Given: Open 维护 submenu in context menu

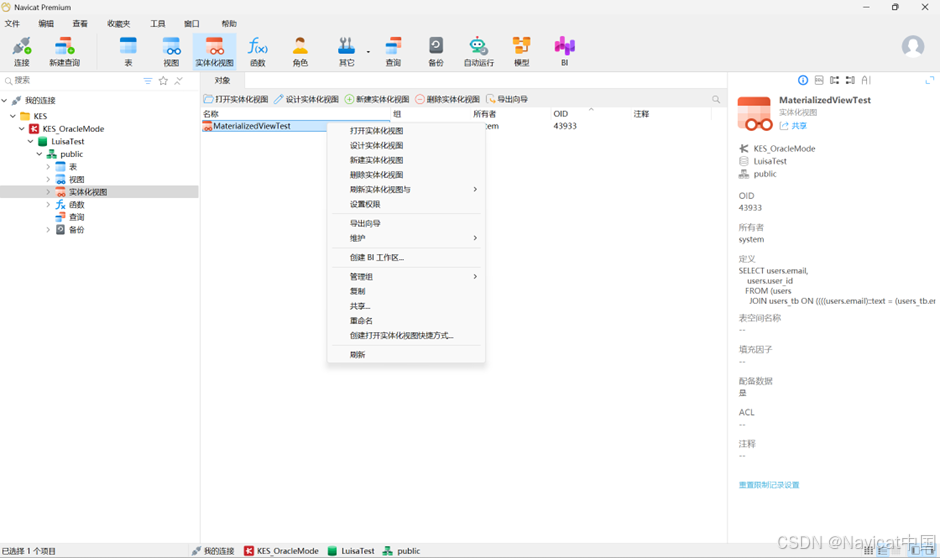Looking at the screenshot, I should click(406, 238).
